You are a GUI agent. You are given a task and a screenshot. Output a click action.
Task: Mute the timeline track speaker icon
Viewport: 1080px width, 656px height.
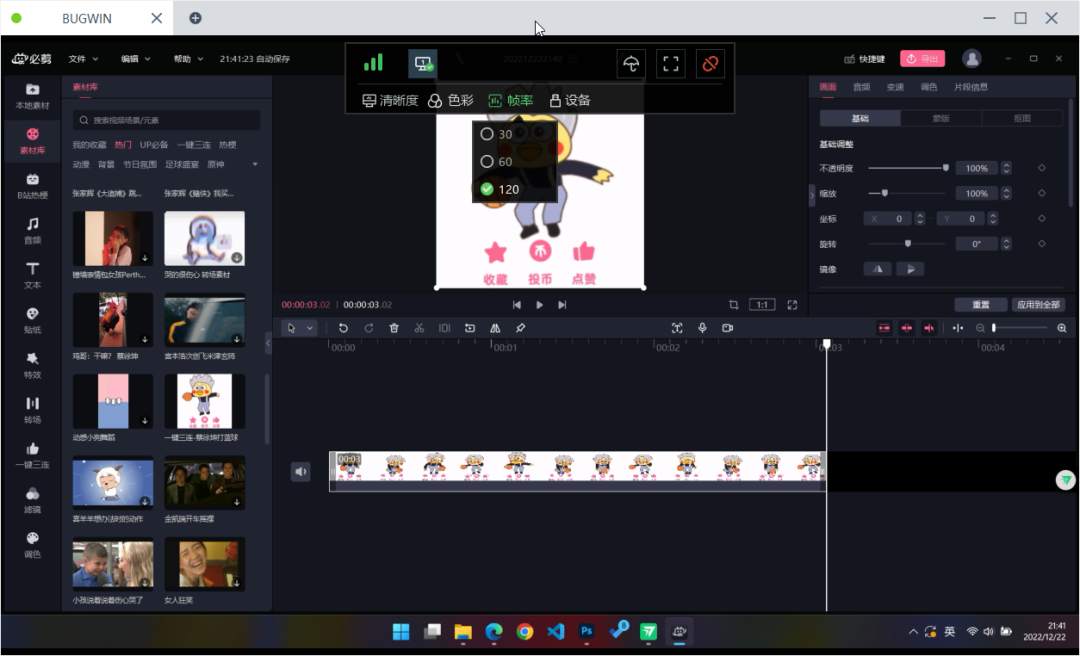[301, 472]
